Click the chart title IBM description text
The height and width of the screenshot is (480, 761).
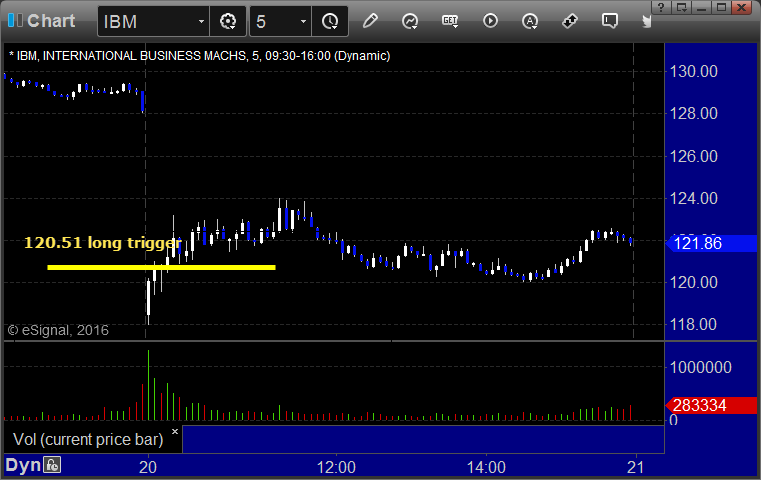tap(199, 56)
